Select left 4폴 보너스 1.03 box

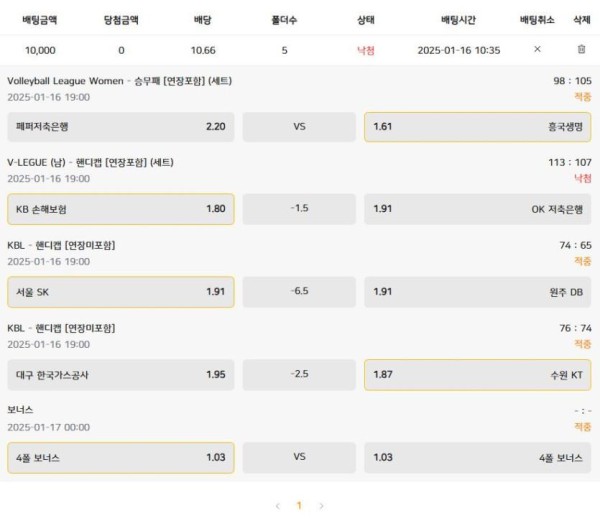[x=121, y=458]
